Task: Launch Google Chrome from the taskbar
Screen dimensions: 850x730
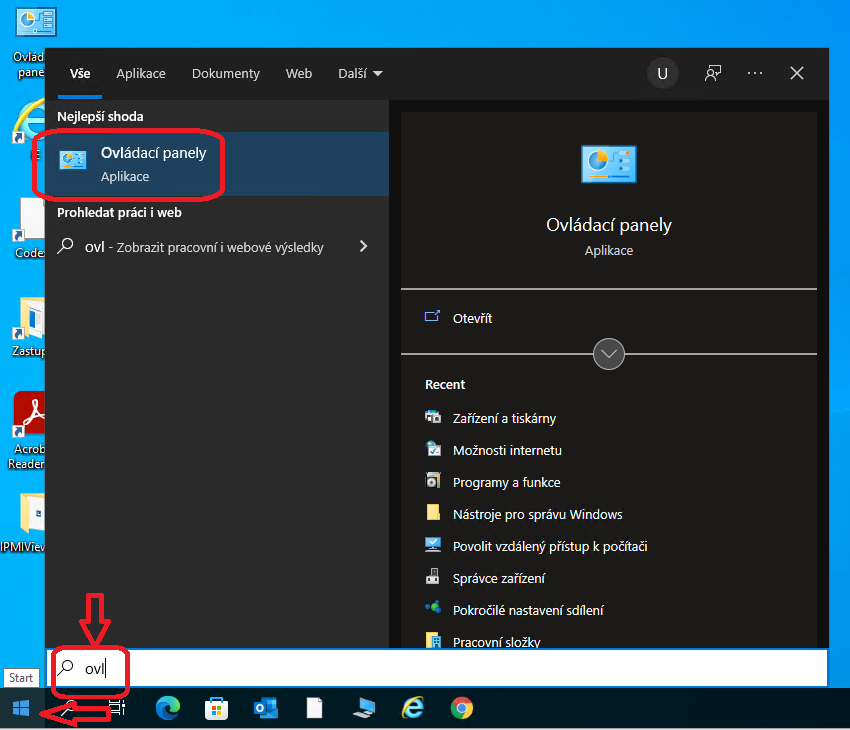Action: [x=462, y=708]
